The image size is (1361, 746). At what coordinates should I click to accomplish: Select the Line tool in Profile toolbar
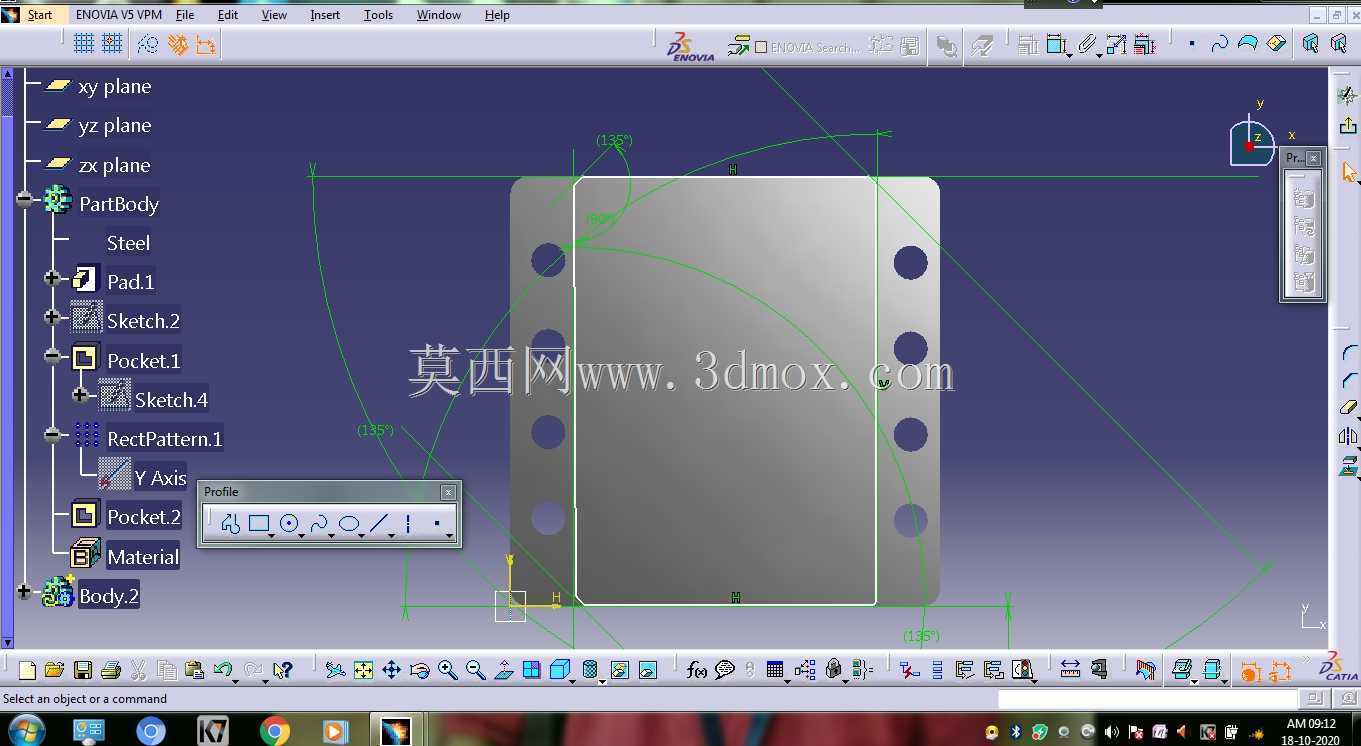pos(378,523)
